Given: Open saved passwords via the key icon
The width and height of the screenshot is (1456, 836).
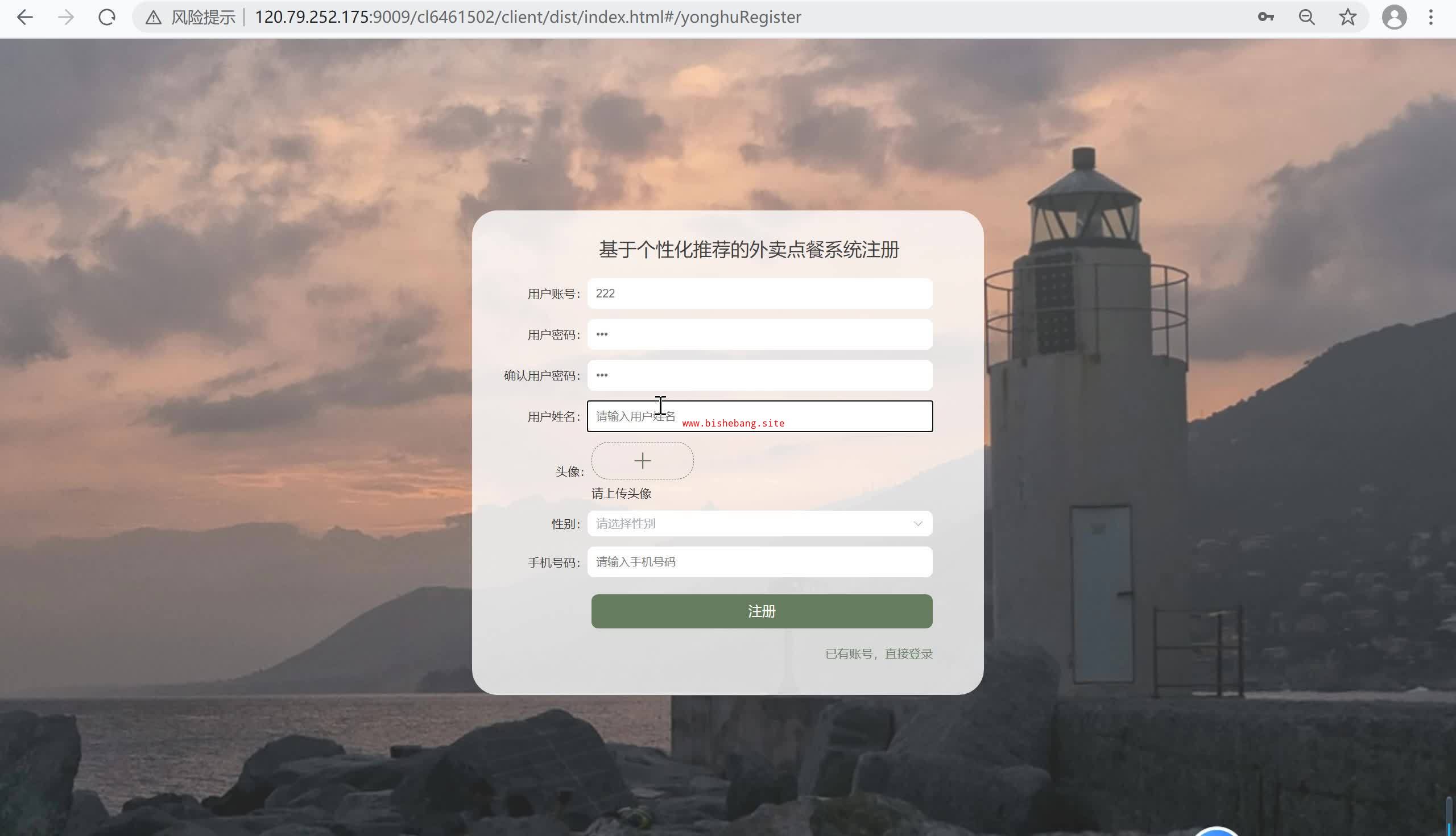Looking at the screenshot, I should coord(1265,17).
